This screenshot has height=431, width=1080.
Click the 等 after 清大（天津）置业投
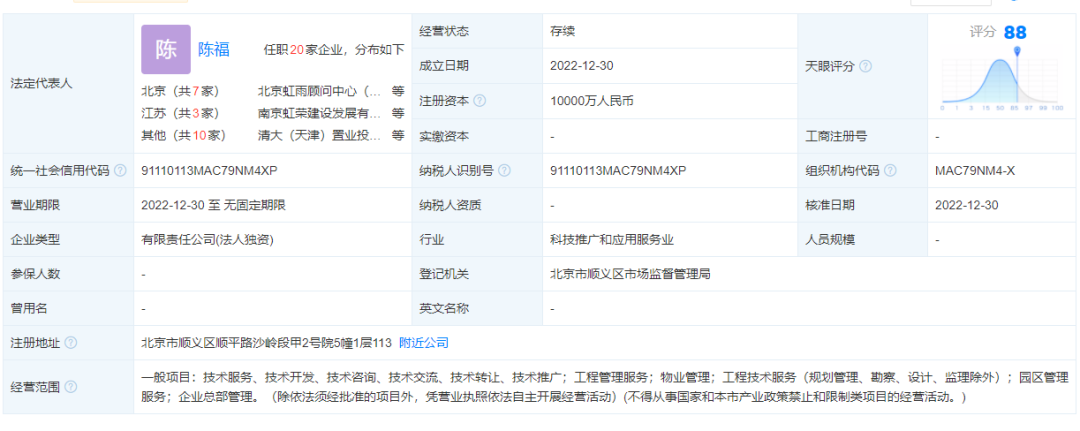coord(398,136)
